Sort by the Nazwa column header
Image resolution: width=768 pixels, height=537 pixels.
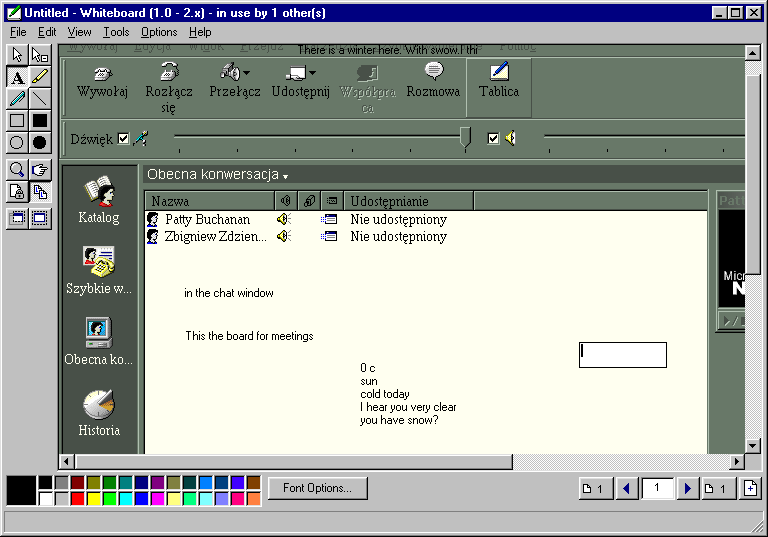(x=210, y=201)
